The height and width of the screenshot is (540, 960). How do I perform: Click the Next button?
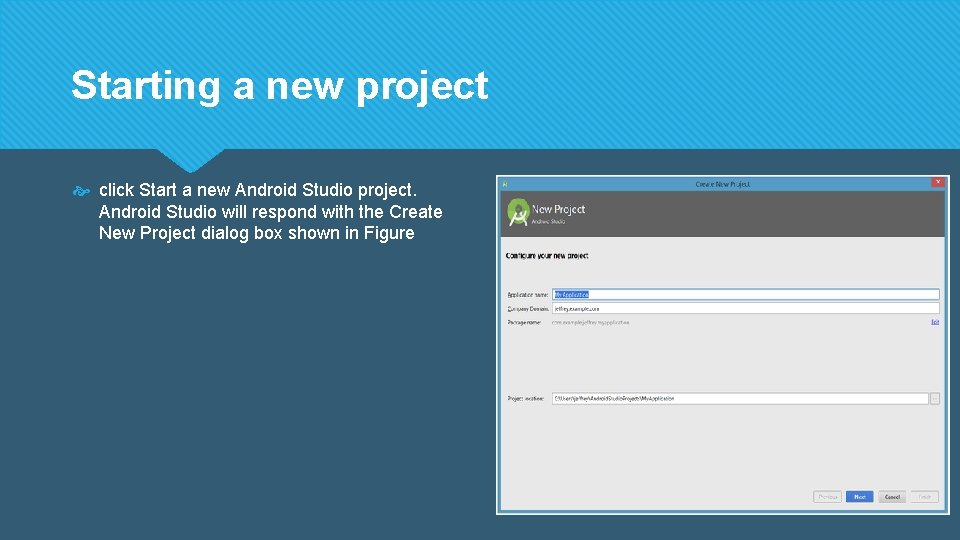click(x=860, y=497)
